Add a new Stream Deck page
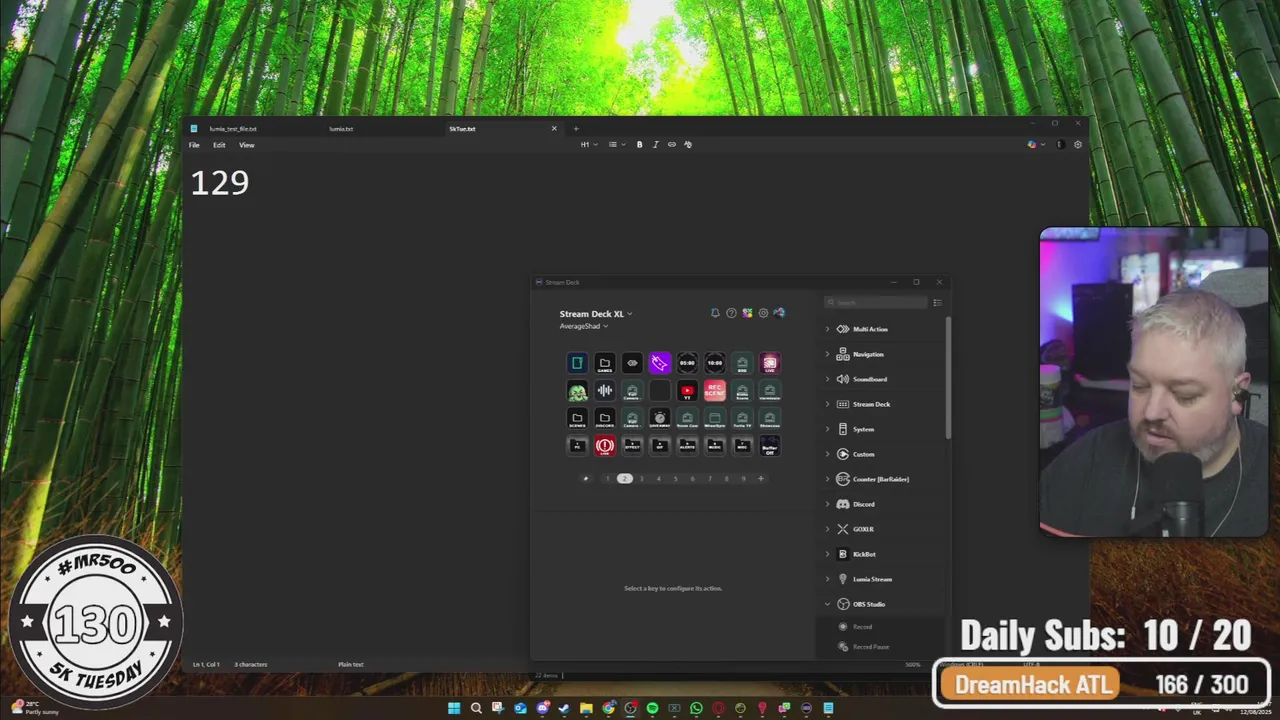Viewport: 1280px width, 720px height. click(x=761, y=479)
